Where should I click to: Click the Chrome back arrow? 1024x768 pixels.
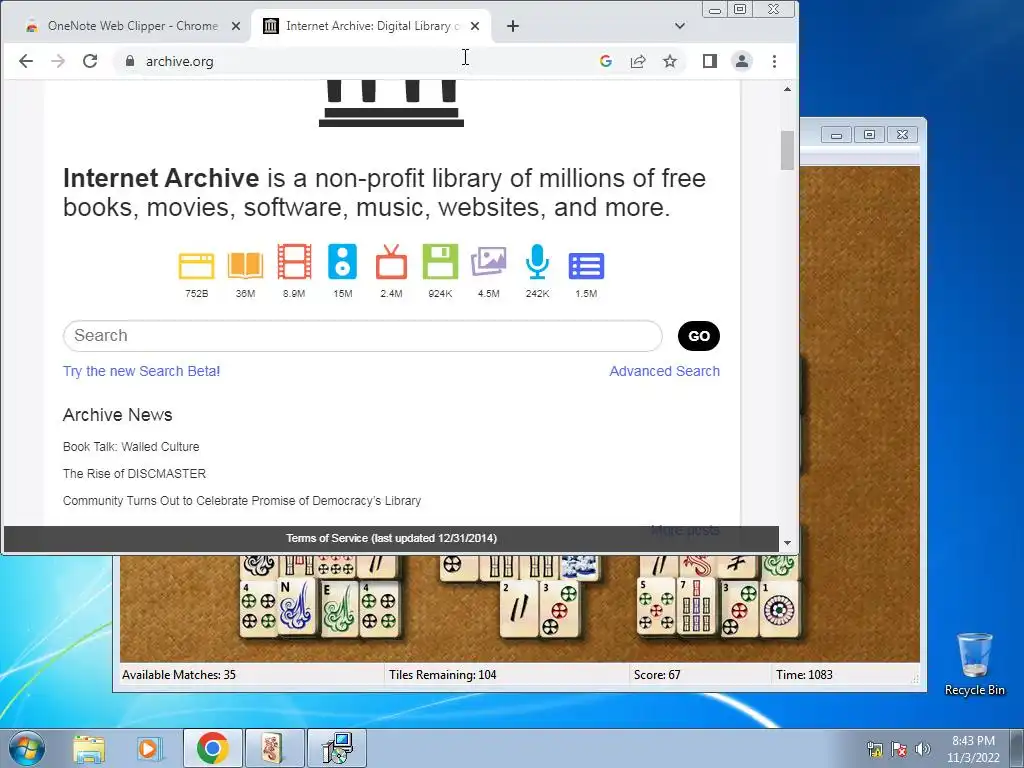click(25, 61)
